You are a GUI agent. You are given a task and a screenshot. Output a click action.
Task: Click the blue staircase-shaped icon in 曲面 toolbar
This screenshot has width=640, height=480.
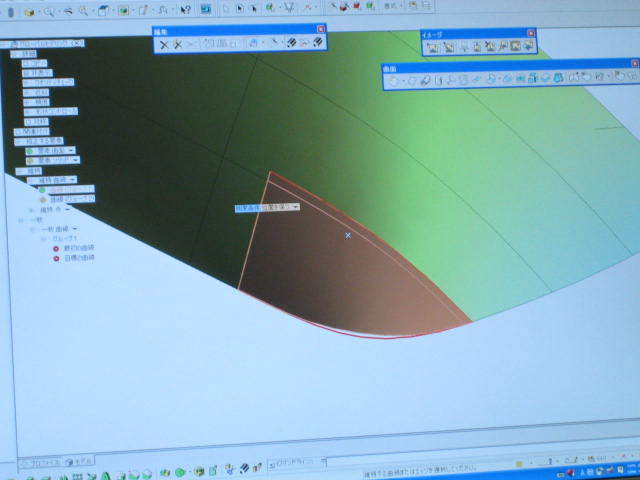click(532, 78)
